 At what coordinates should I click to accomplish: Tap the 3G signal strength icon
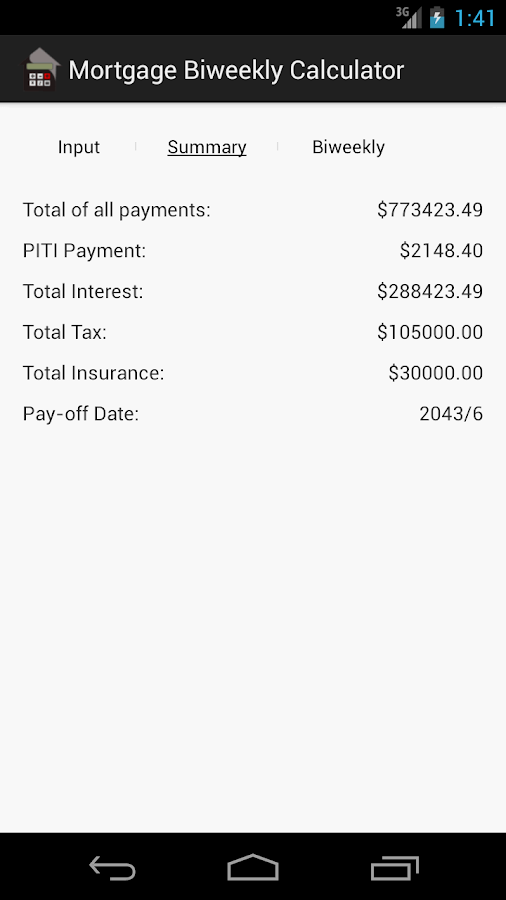click(x=408, y=17)
